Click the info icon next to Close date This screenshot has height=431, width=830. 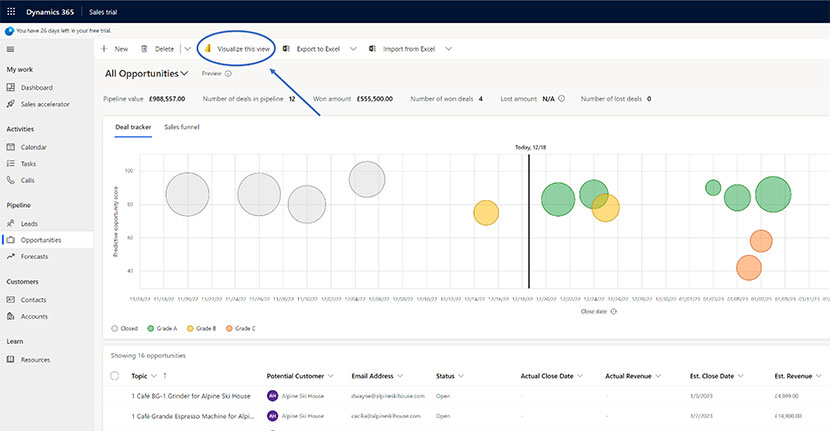coord(614,311)
